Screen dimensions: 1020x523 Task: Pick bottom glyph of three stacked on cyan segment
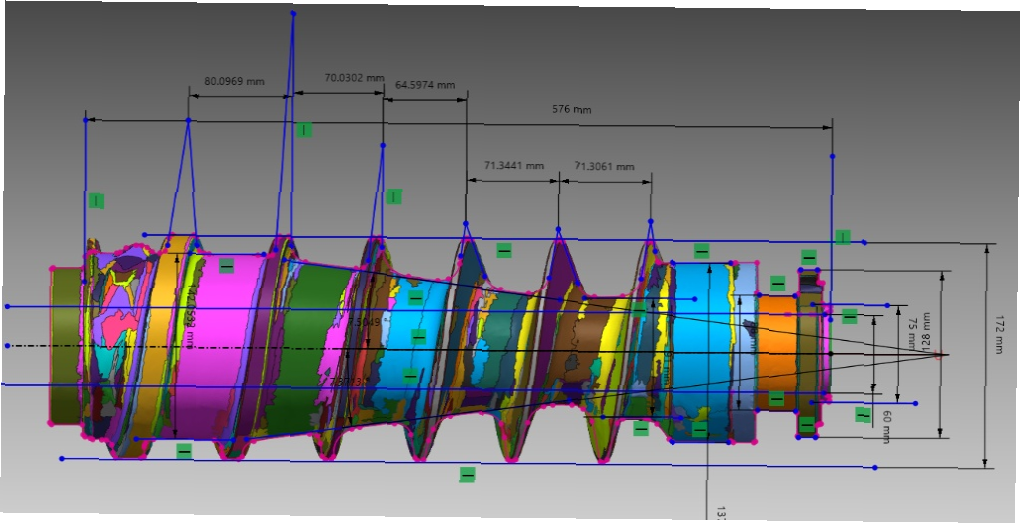(410, 375)
